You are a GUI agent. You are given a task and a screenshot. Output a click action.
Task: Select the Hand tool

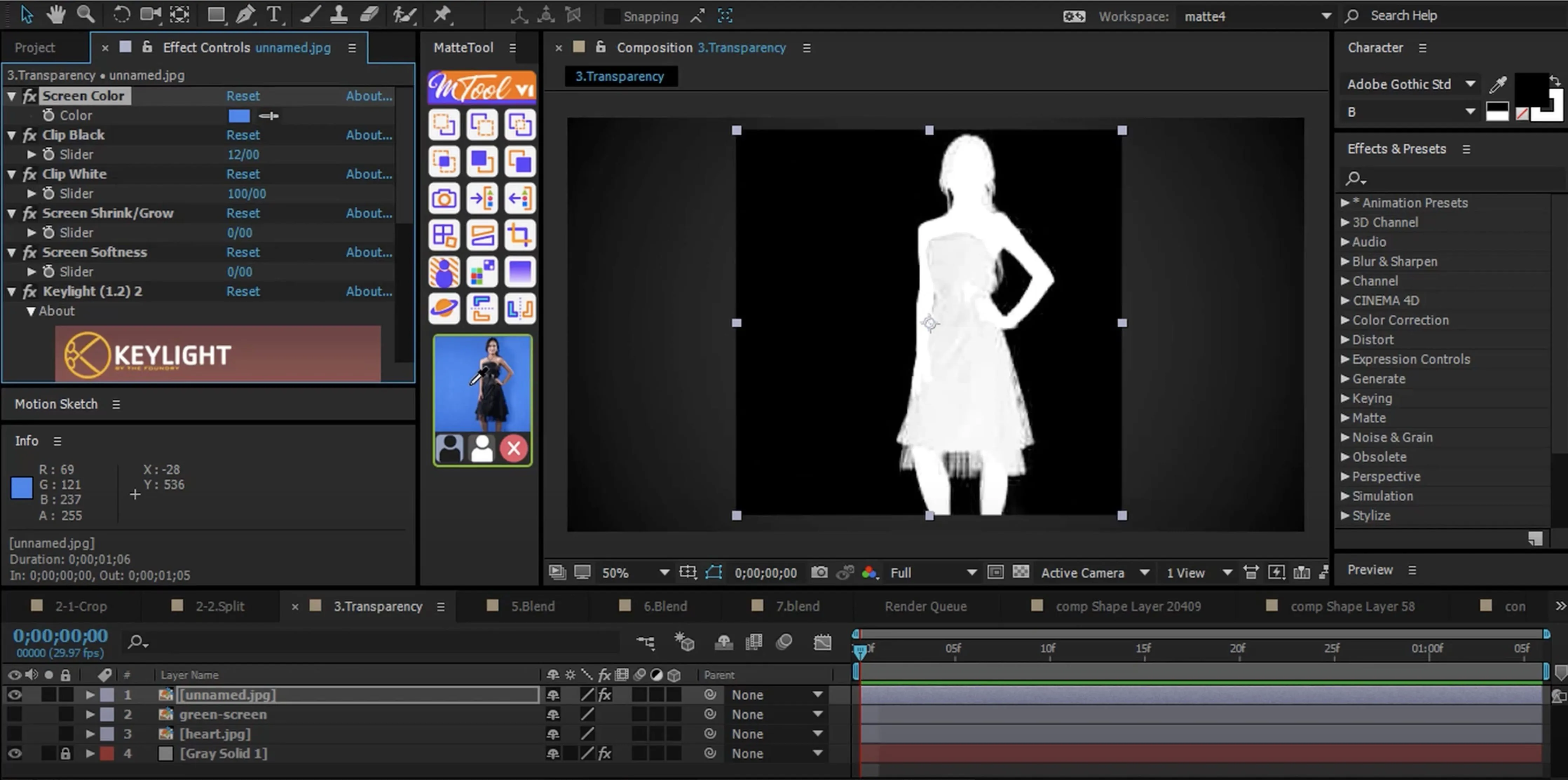(x=56, y=15)
